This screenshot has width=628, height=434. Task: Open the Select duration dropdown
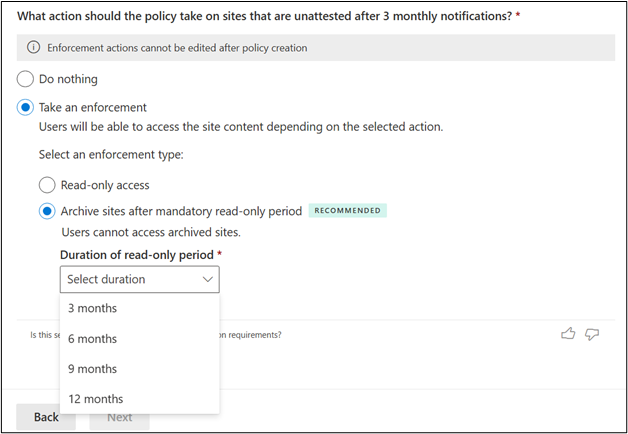[139, 279]
